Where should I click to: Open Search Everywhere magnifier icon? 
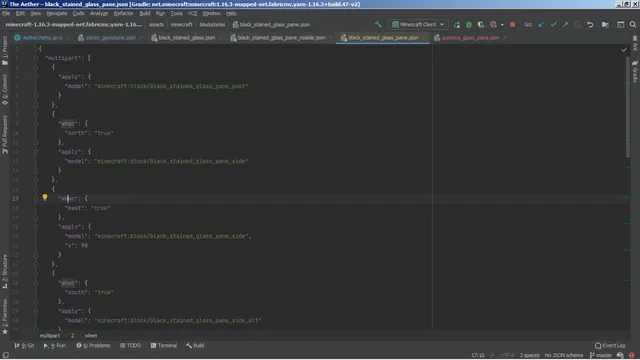pyautogui.click(x=633, y=24)
